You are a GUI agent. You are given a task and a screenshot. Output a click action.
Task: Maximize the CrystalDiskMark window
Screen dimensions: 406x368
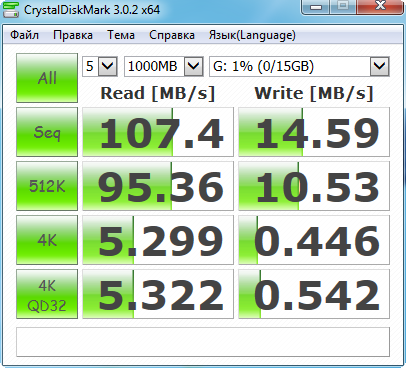[343, 7]
